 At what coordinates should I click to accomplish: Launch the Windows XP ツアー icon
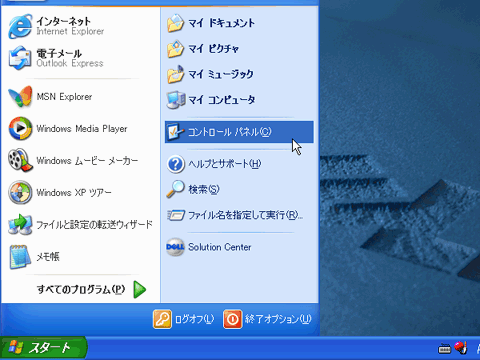click(20, 193)
